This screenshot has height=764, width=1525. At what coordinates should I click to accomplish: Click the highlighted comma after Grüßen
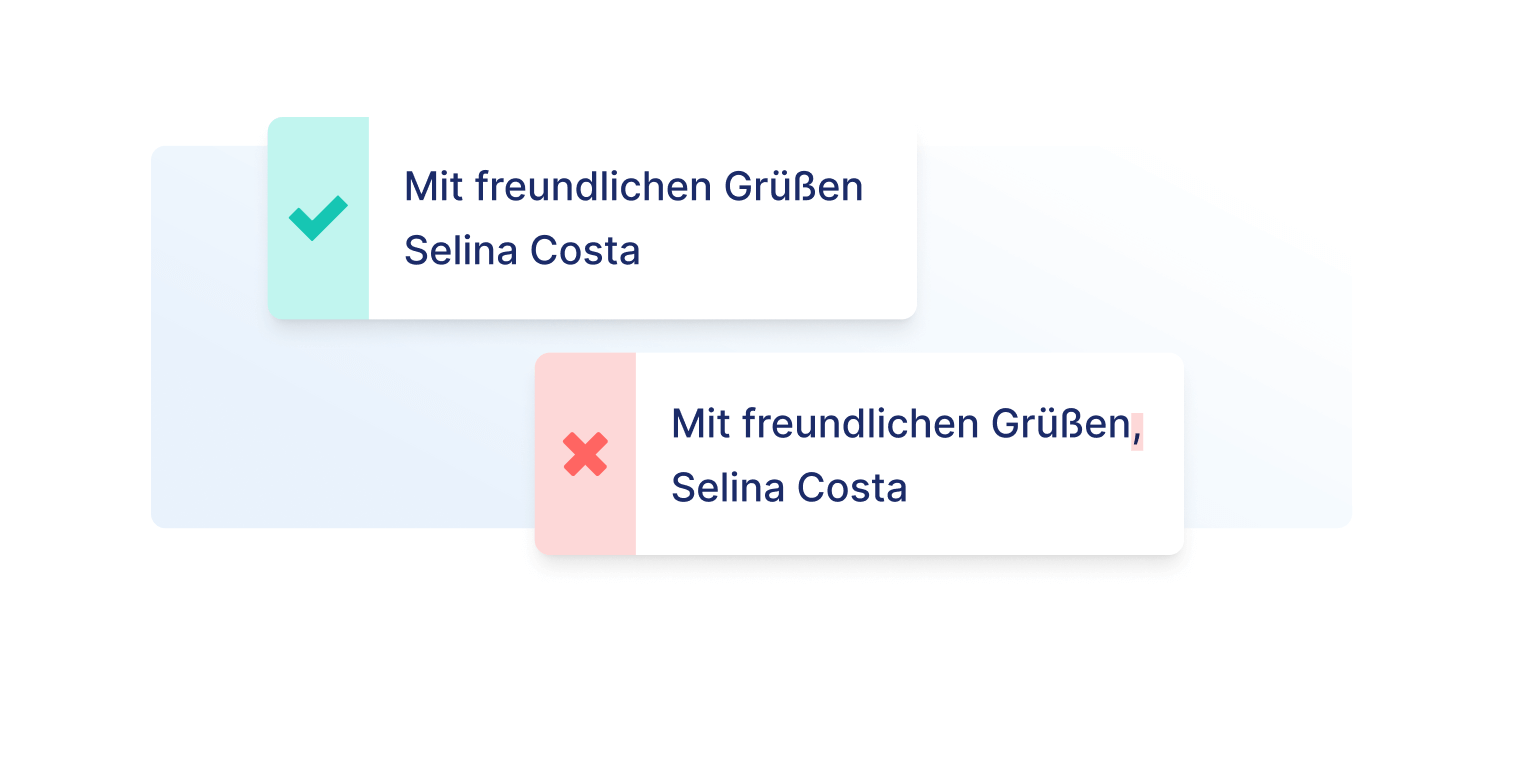[x=1137, y=430]
